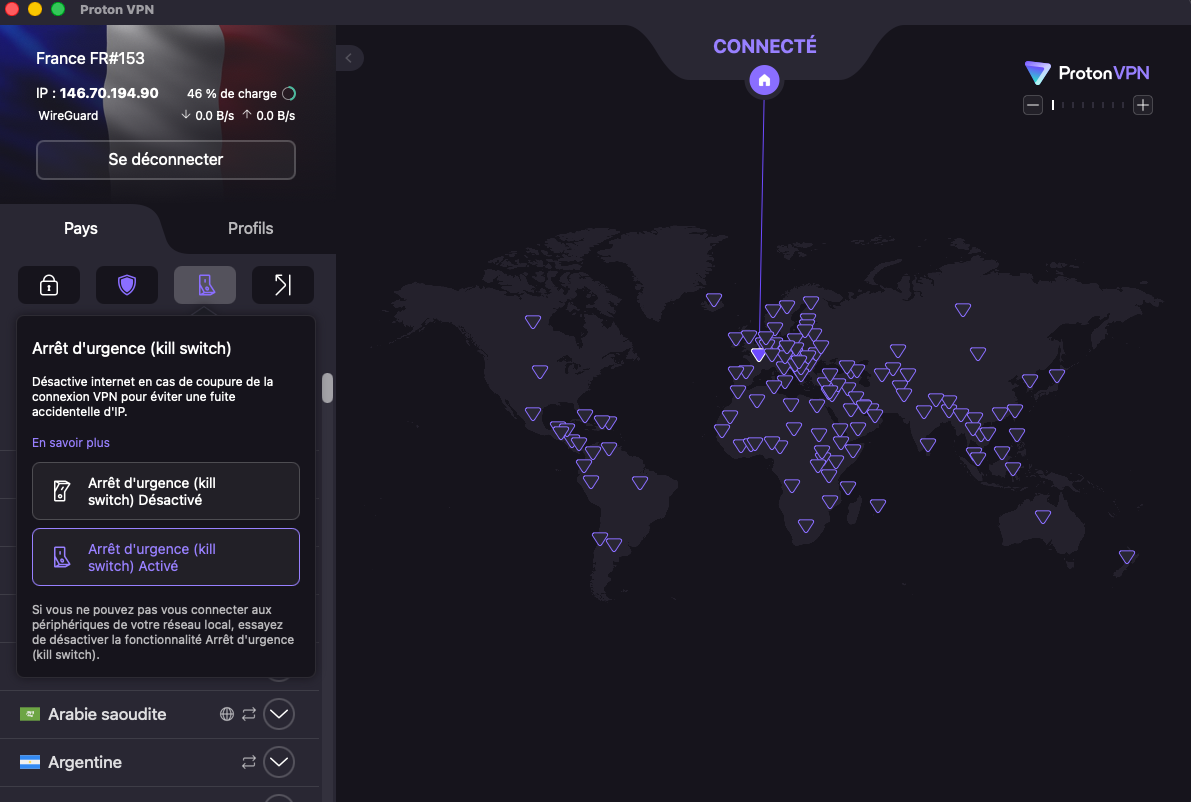Screen dimensions: 1191x802
Task: Switch to the Pays tab
Action: (x=81, y=228)
